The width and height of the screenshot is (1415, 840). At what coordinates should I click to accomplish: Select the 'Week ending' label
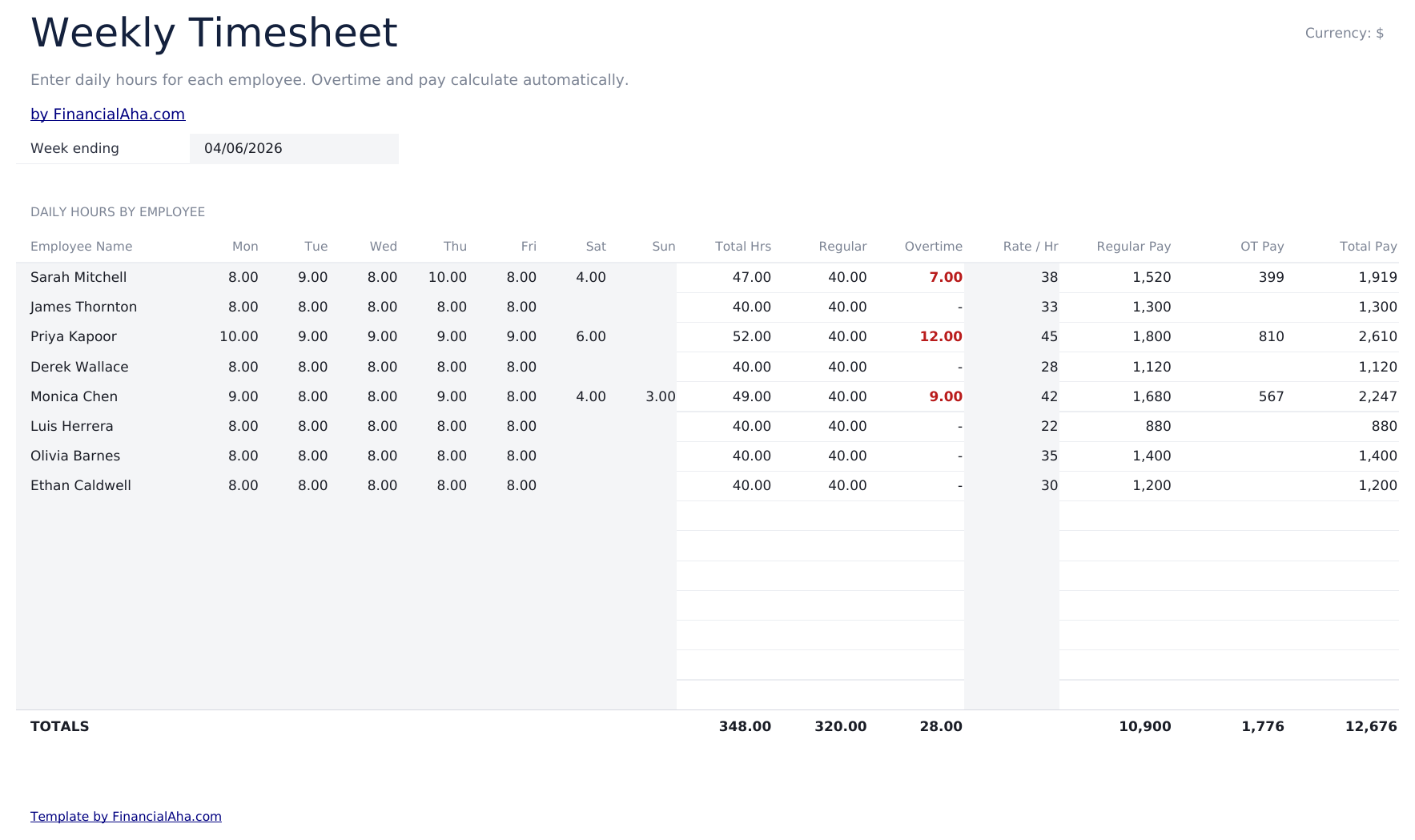(x=74, y=149)
